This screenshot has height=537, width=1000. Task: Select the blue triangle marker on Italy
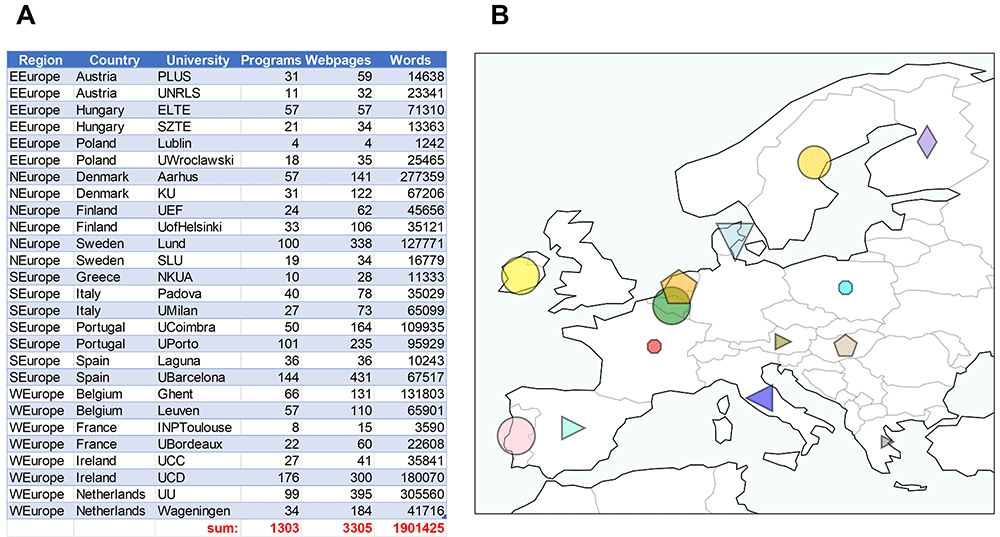761,399
